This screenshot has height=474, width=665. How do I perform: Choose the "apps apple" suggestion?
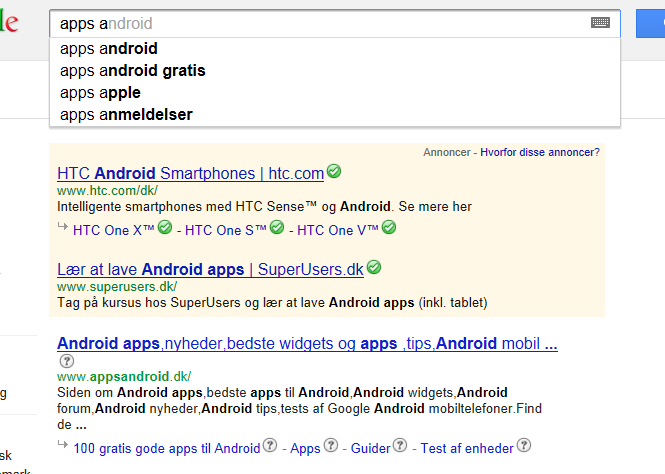pos(335,92)
